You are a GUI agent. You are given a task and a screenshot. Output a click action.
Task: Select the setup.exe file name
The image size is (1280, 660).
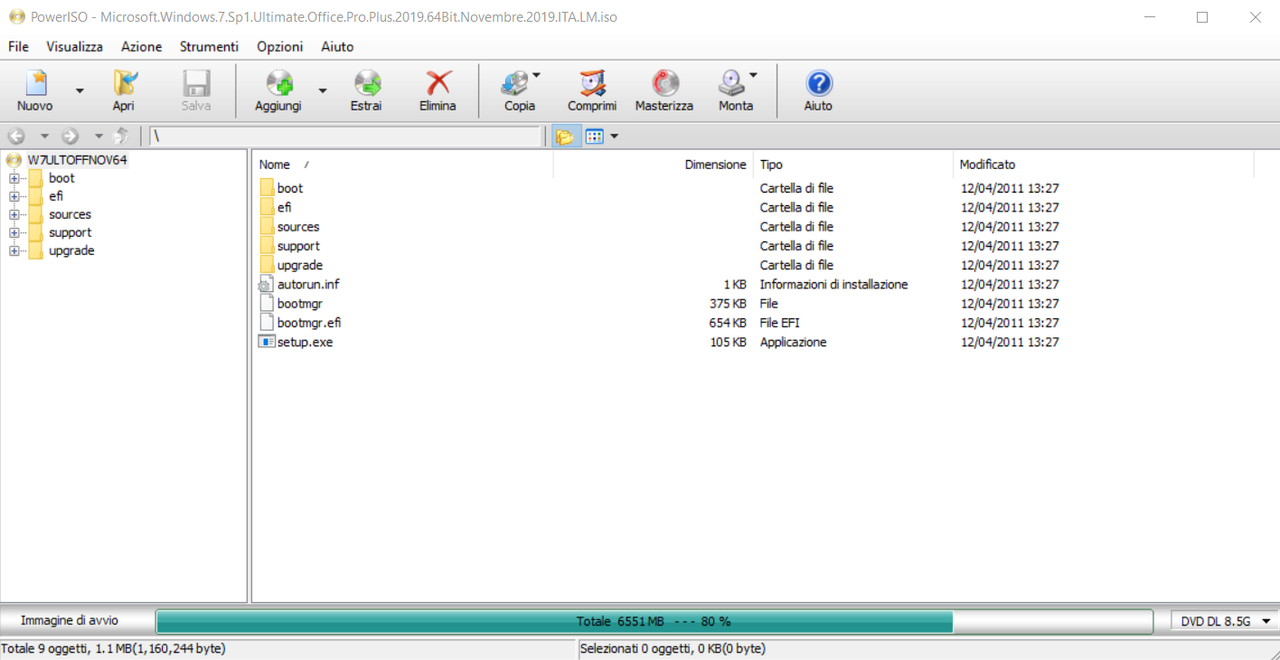(x=305, y=342)
